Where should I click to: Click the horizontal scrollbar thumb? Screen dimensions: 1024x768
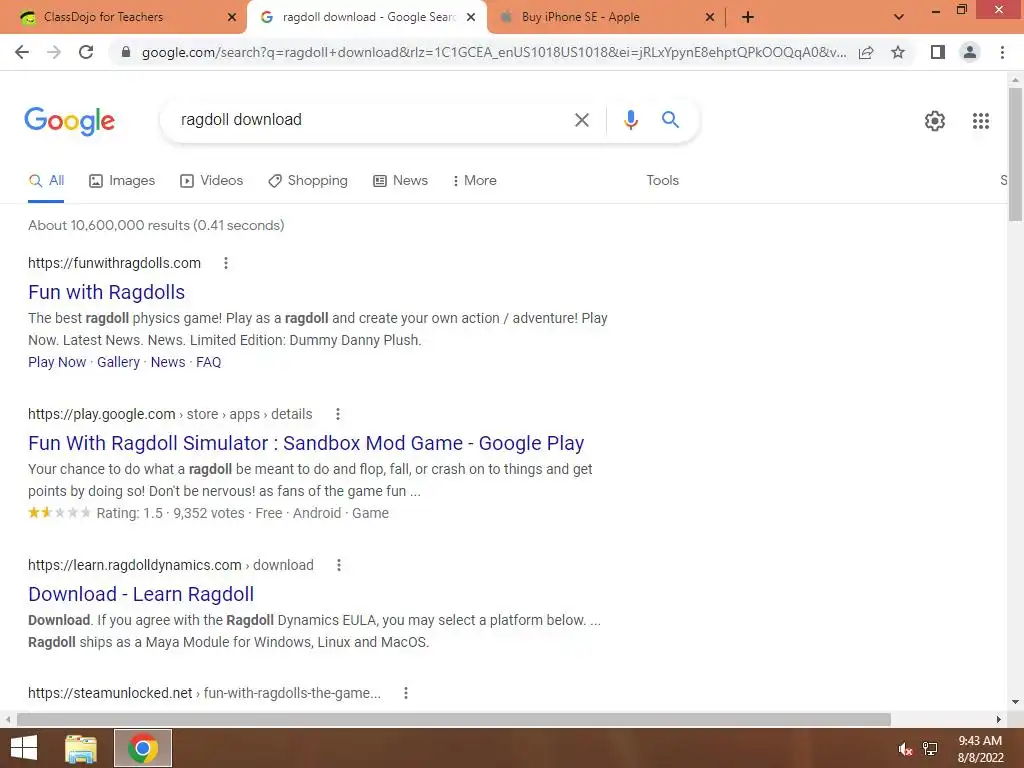pyautogui.click(x=453, y=719)
